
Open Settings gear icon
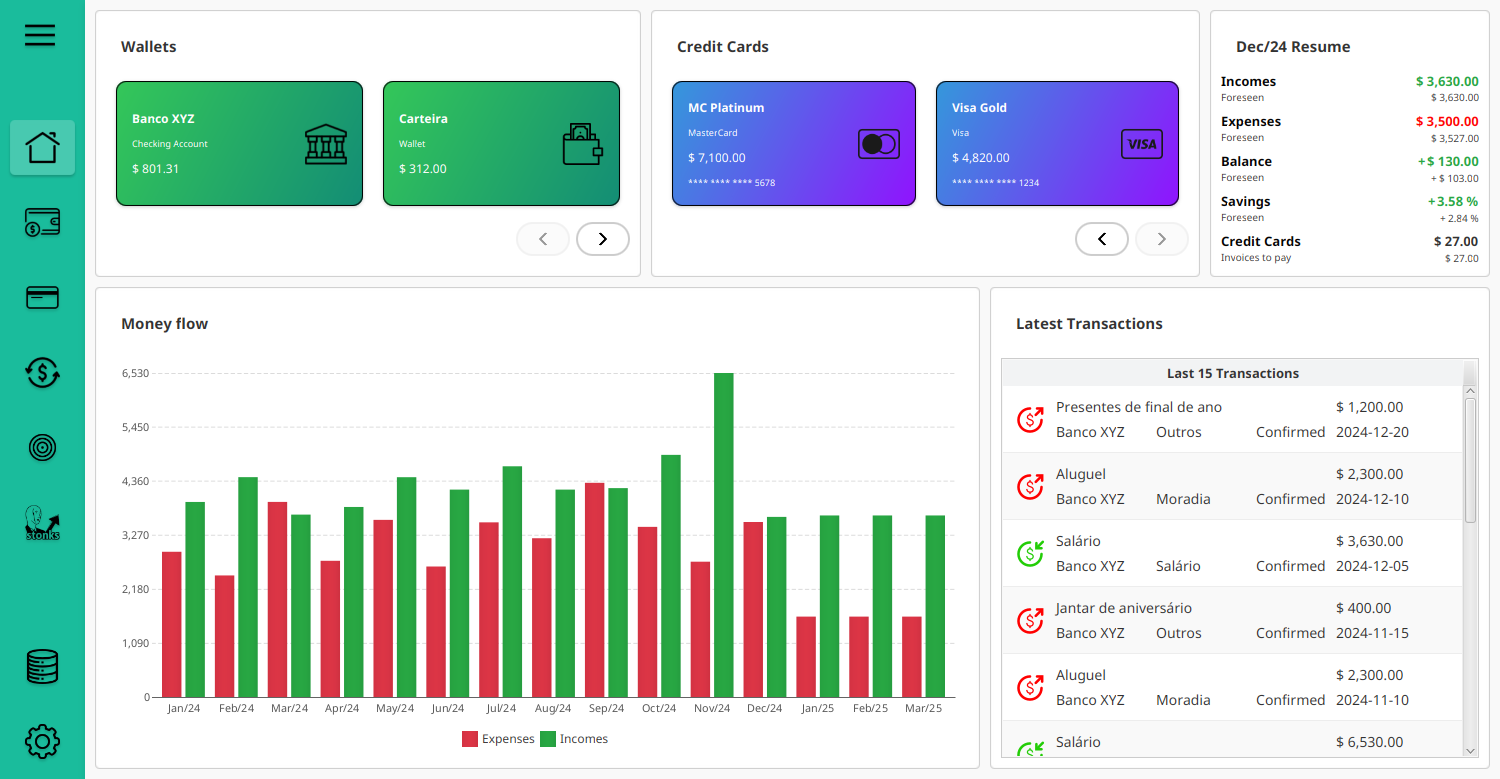tap(42, 741)
